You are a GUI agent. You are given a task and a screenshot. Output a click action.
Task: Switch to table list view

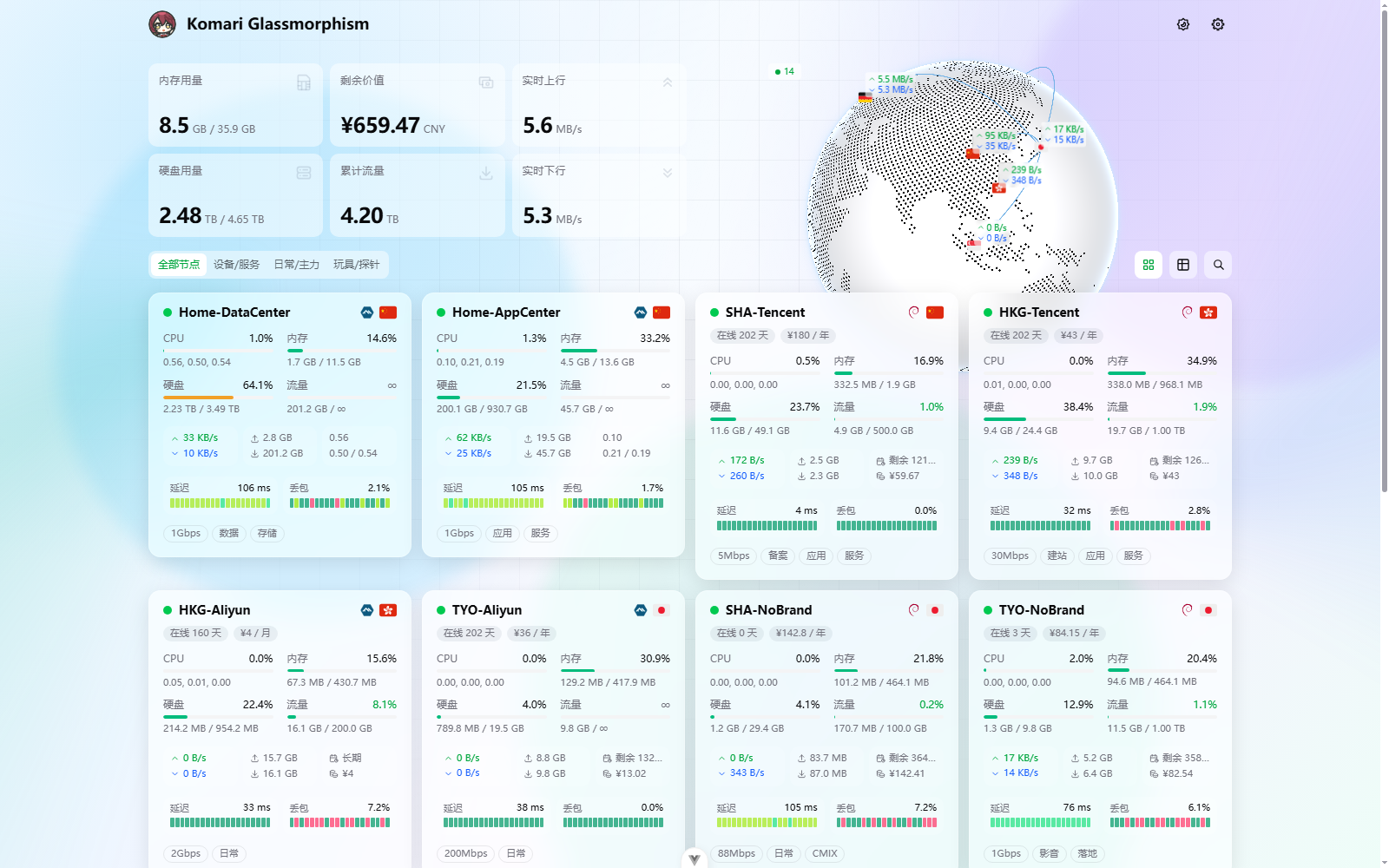tap(1183, 265)
